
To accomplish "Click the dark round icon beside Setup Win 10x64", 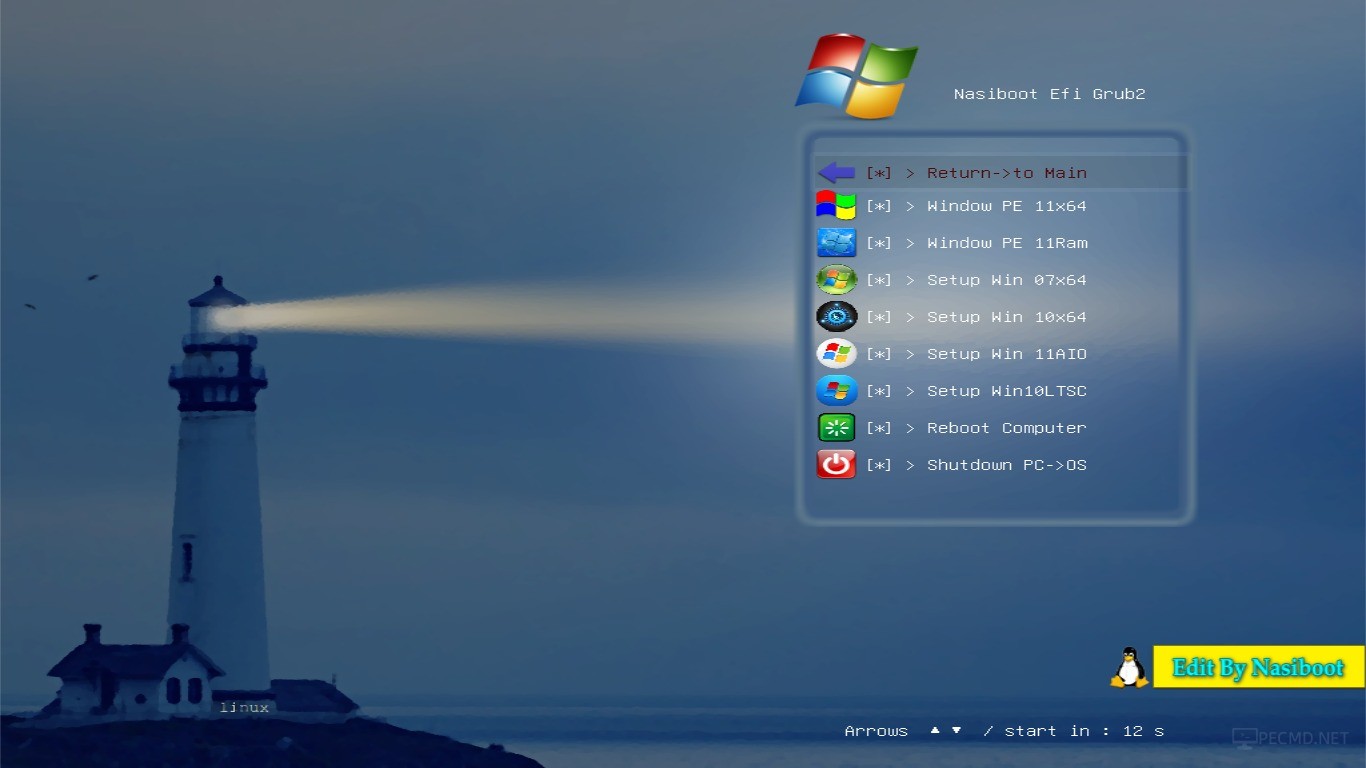I will [836, 317].
